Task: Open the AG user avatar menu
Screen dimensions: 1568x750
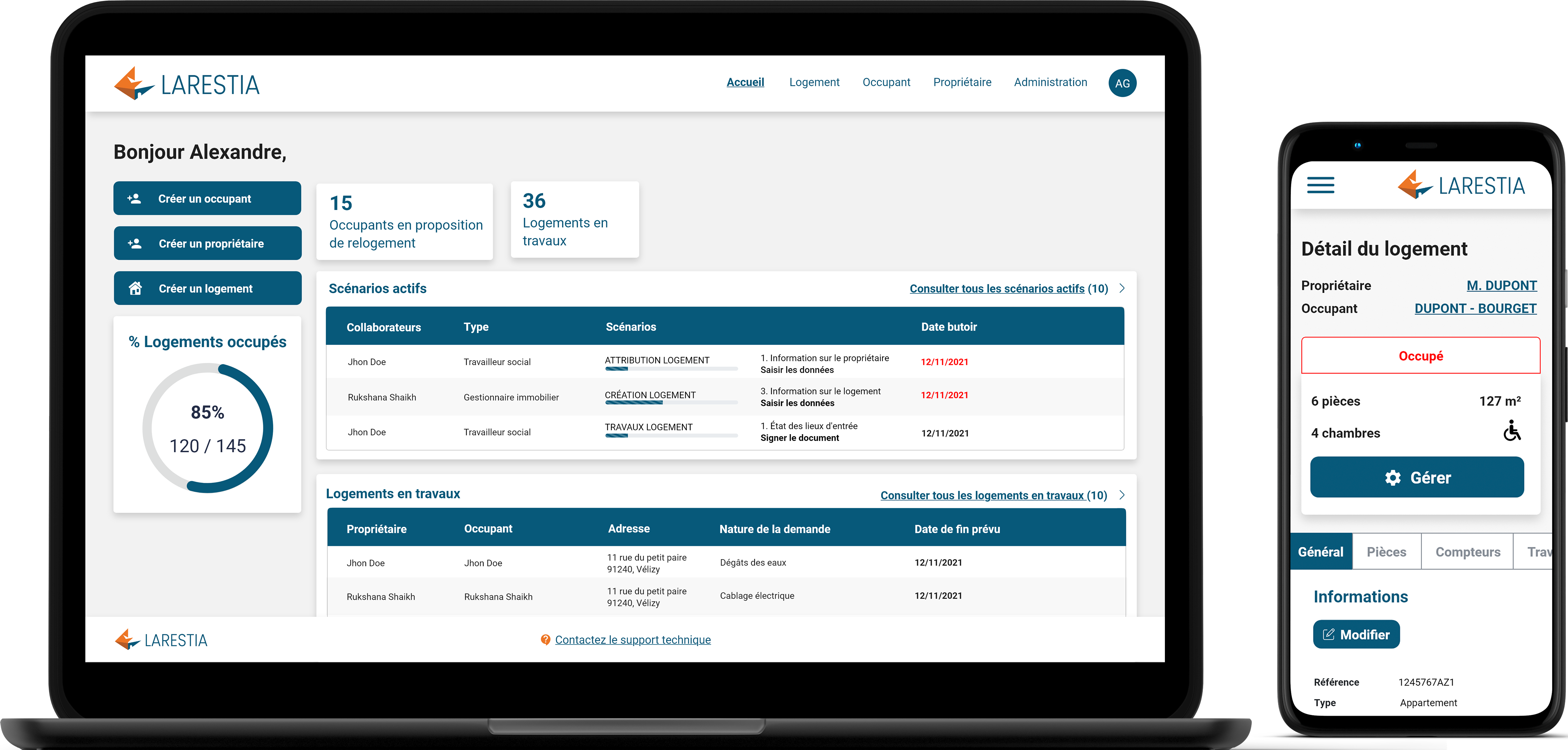Action: pyautogui.click(x=1122, y=83)
